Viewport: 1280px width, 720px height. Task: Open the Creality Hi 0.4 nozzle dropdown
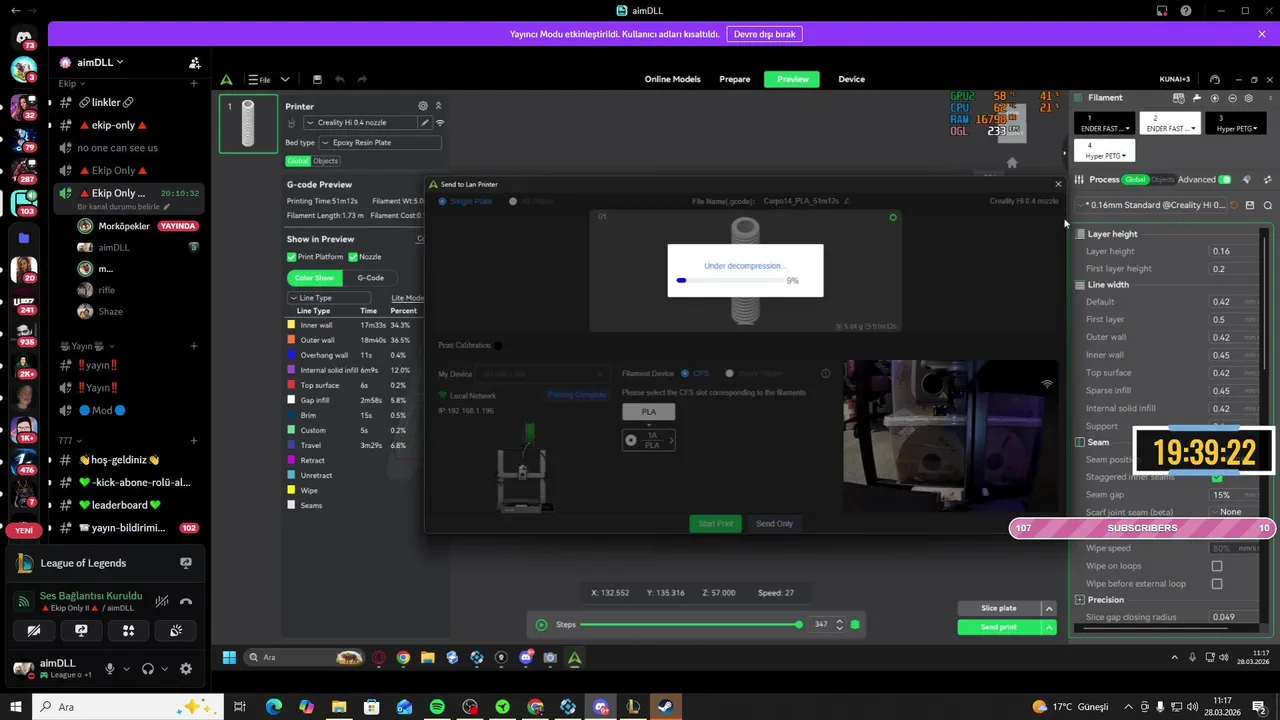[x=360, y=123]
